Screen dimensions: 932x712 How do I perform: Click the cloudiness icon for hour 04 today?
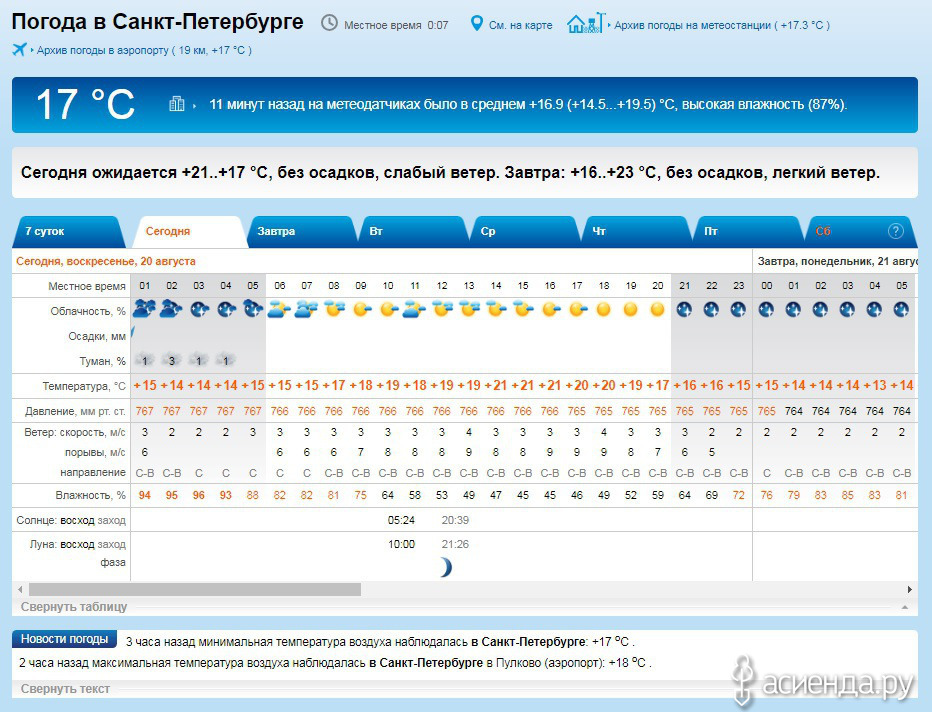[x=225, y=309]
